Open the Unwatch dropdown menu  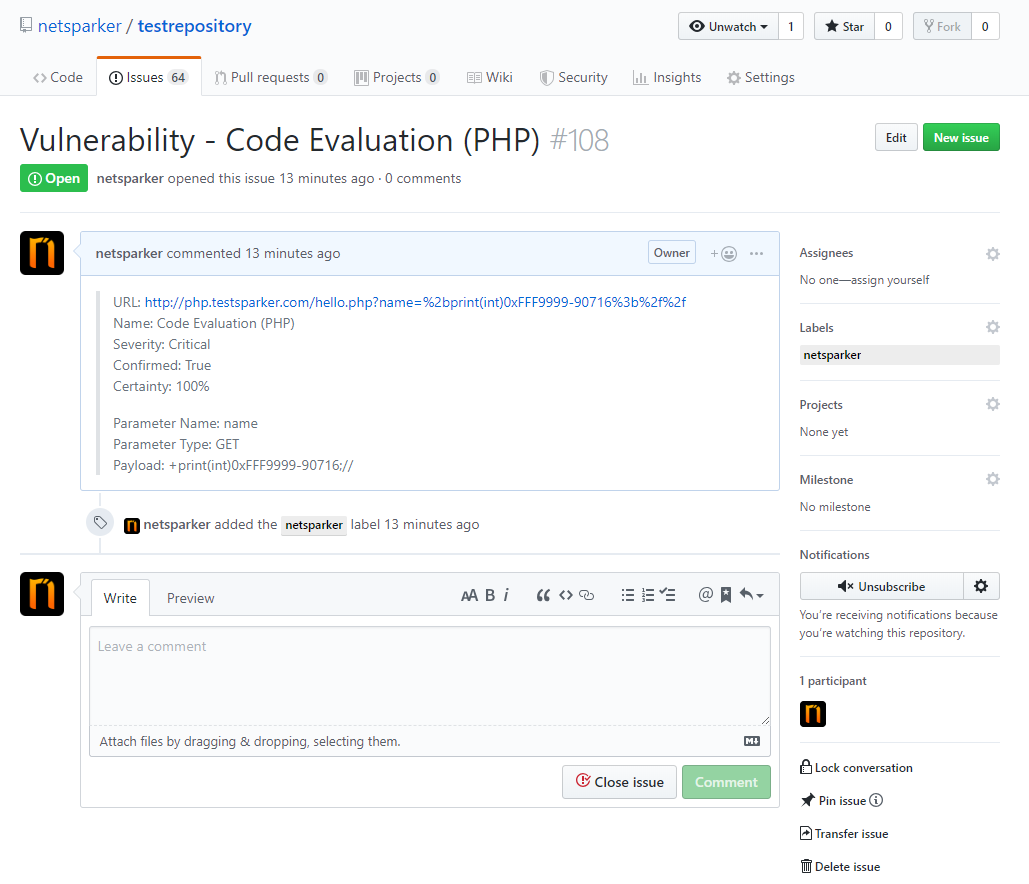[727, 26]
